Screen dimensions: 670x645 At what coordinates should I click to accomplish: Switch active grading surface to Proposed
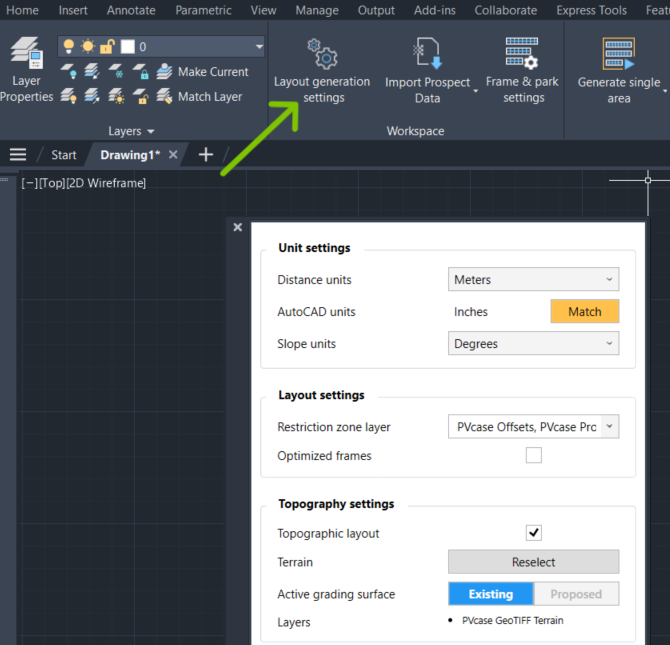[x=576, y=594]
